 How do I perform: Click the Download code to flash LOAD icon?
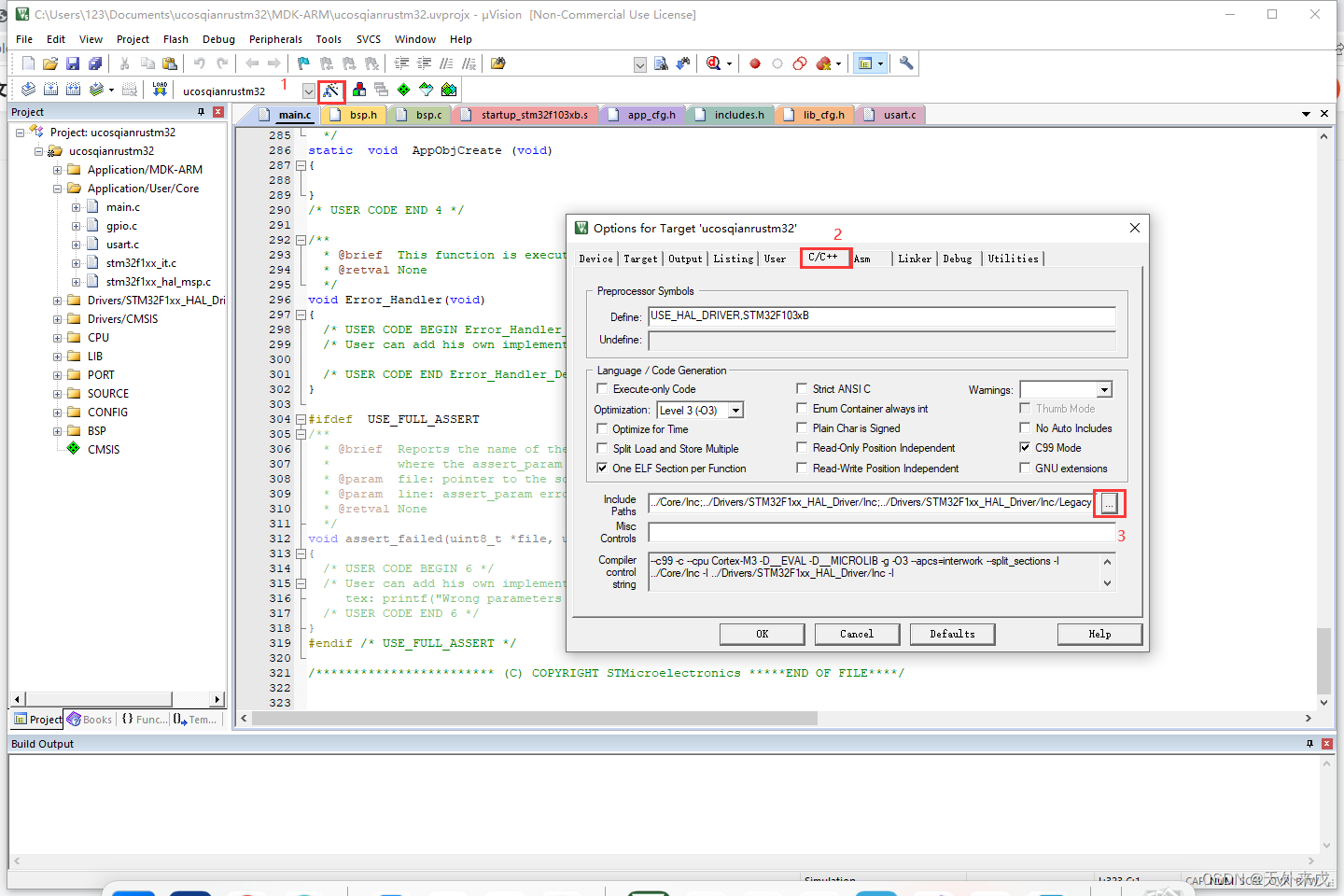pyautogui.click(x=159, y=90)
